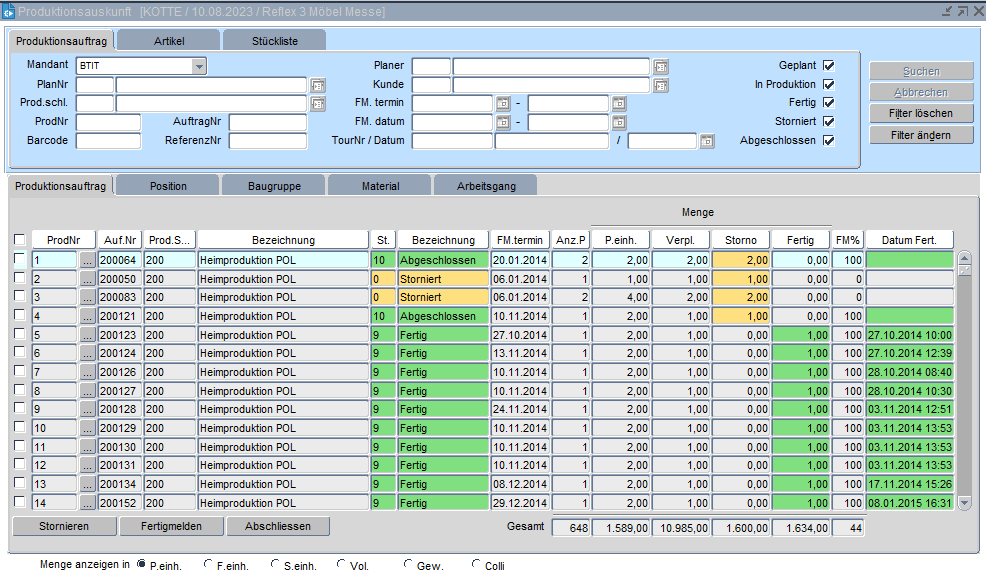Open the TourNr / Datum calendar icon

(x=707, y=141)
